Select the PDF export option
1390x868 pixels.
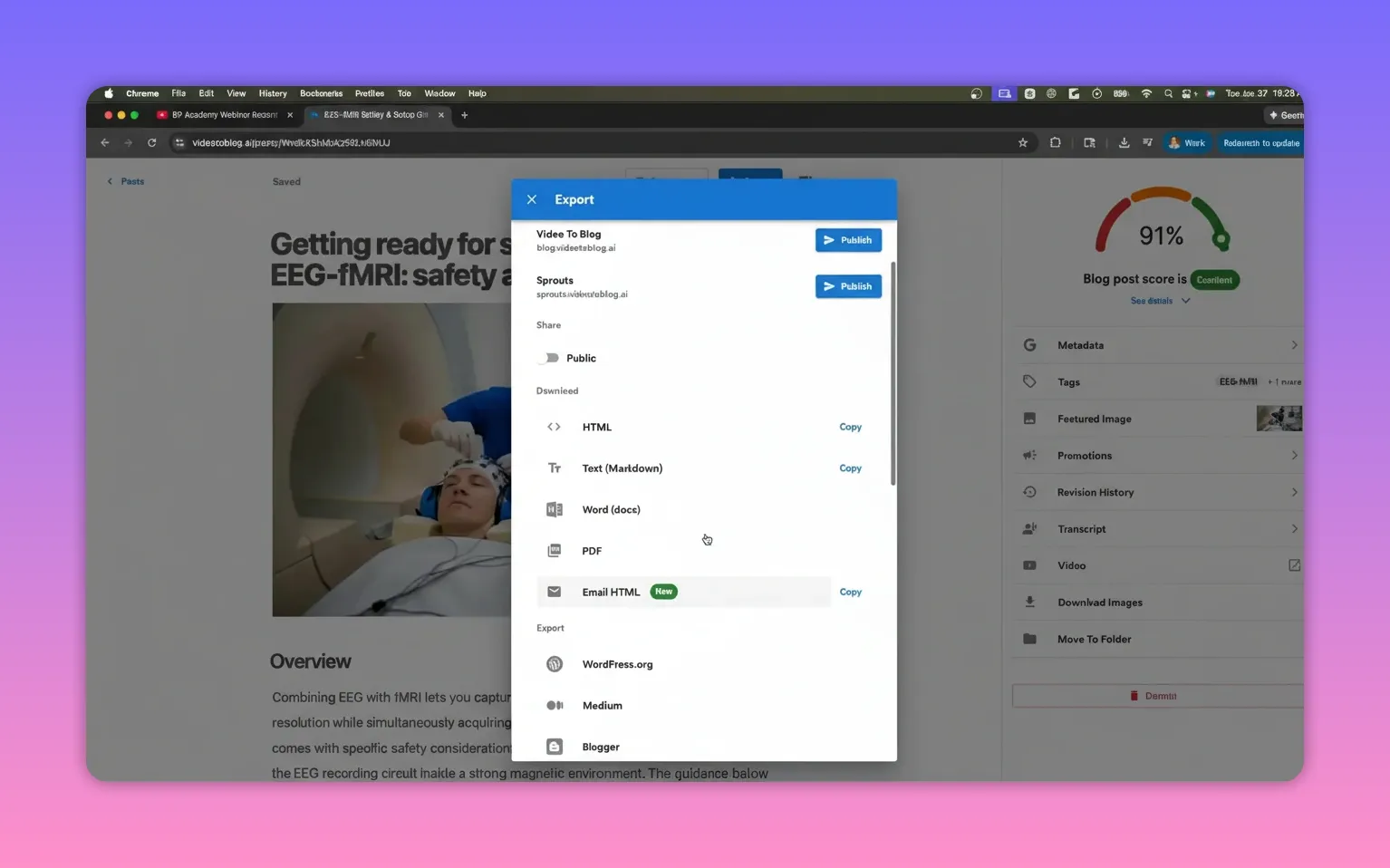point(591,550)
